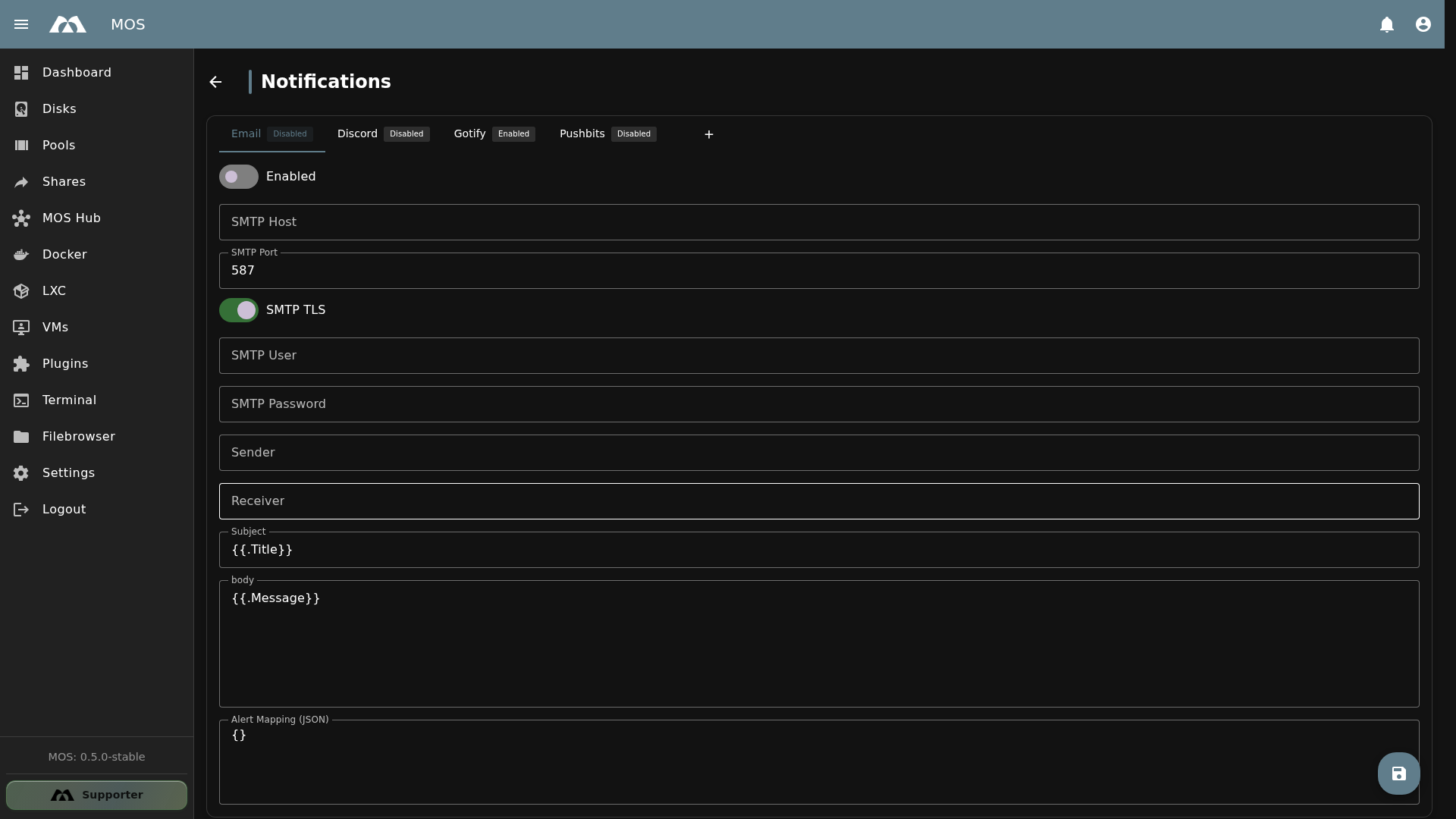Screen dimensions: 1456x819
Task: Open Terminal from the sidebar
Action: tap(97, 400)
